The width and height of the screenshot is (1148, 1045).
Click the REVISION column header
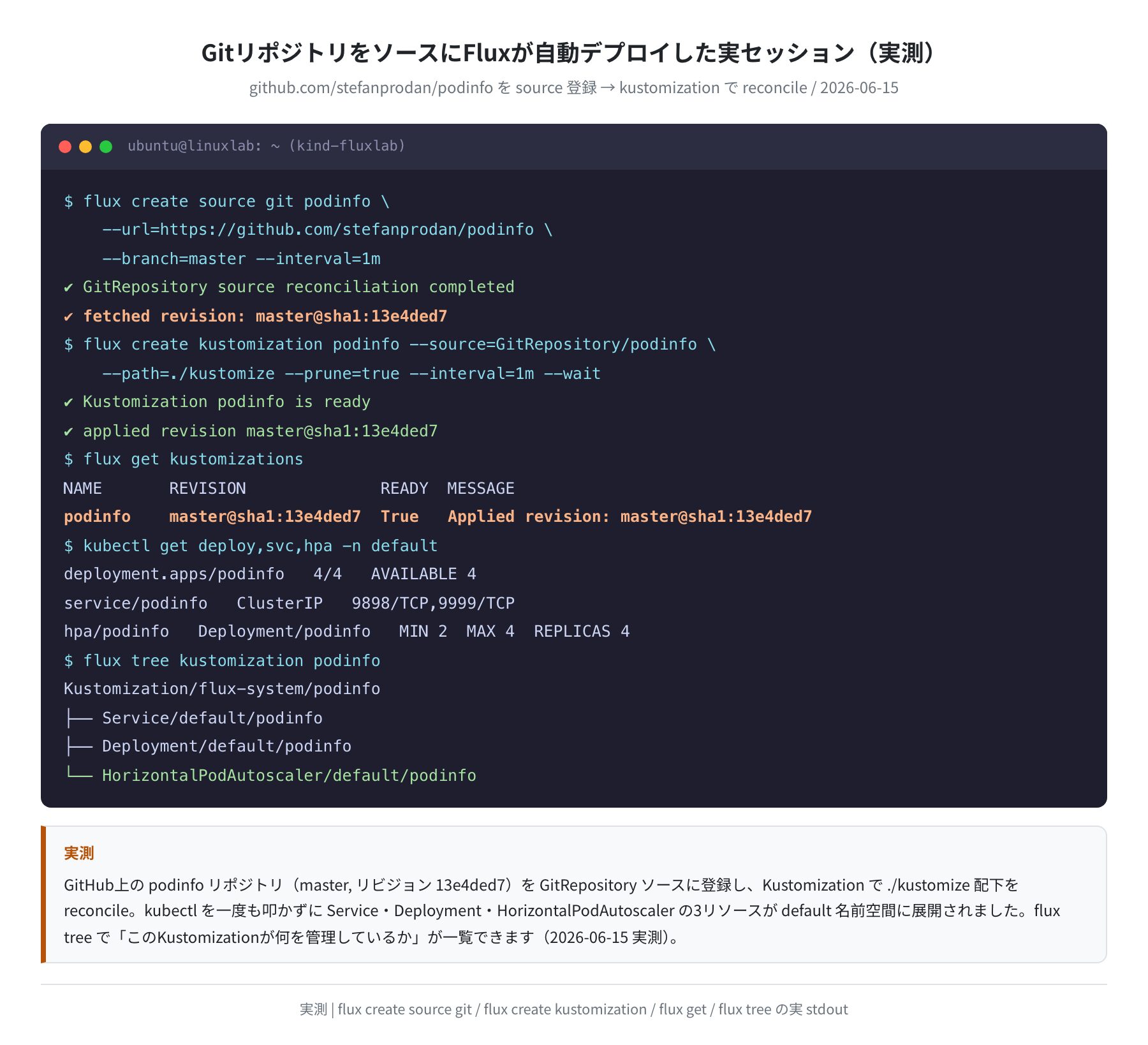[207, 489]
